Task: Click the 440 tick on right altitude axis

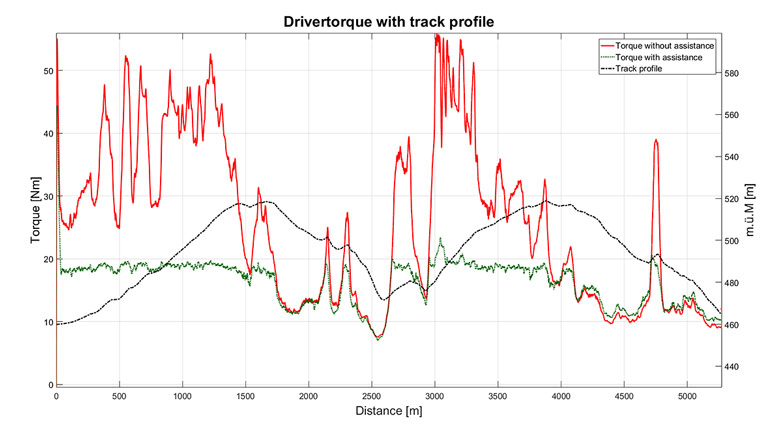Action: click(x=734, y=367)
